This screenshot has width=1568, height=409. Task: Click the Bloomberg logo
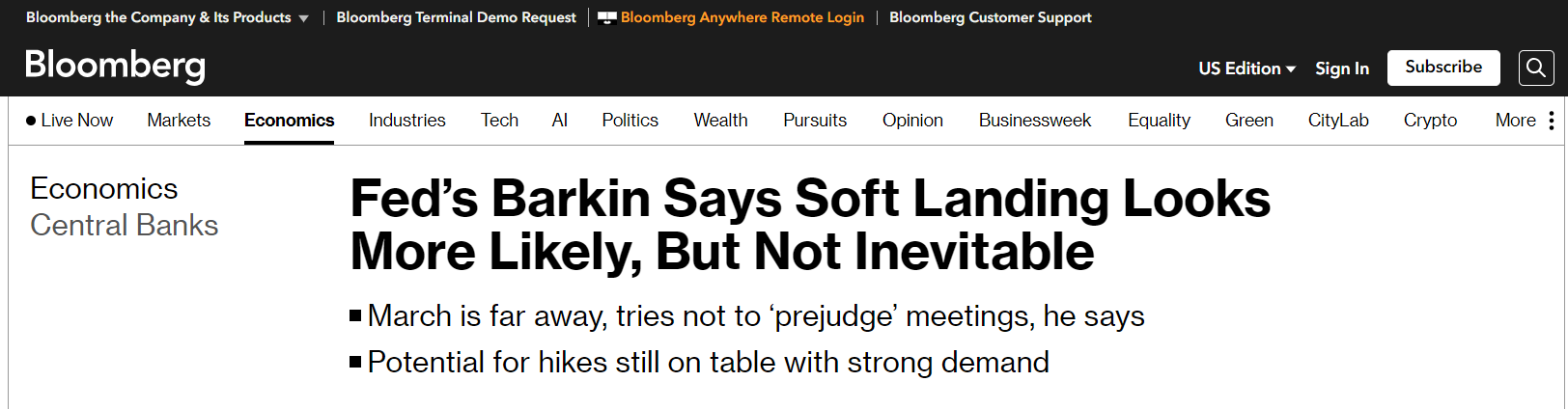point(115,66)
